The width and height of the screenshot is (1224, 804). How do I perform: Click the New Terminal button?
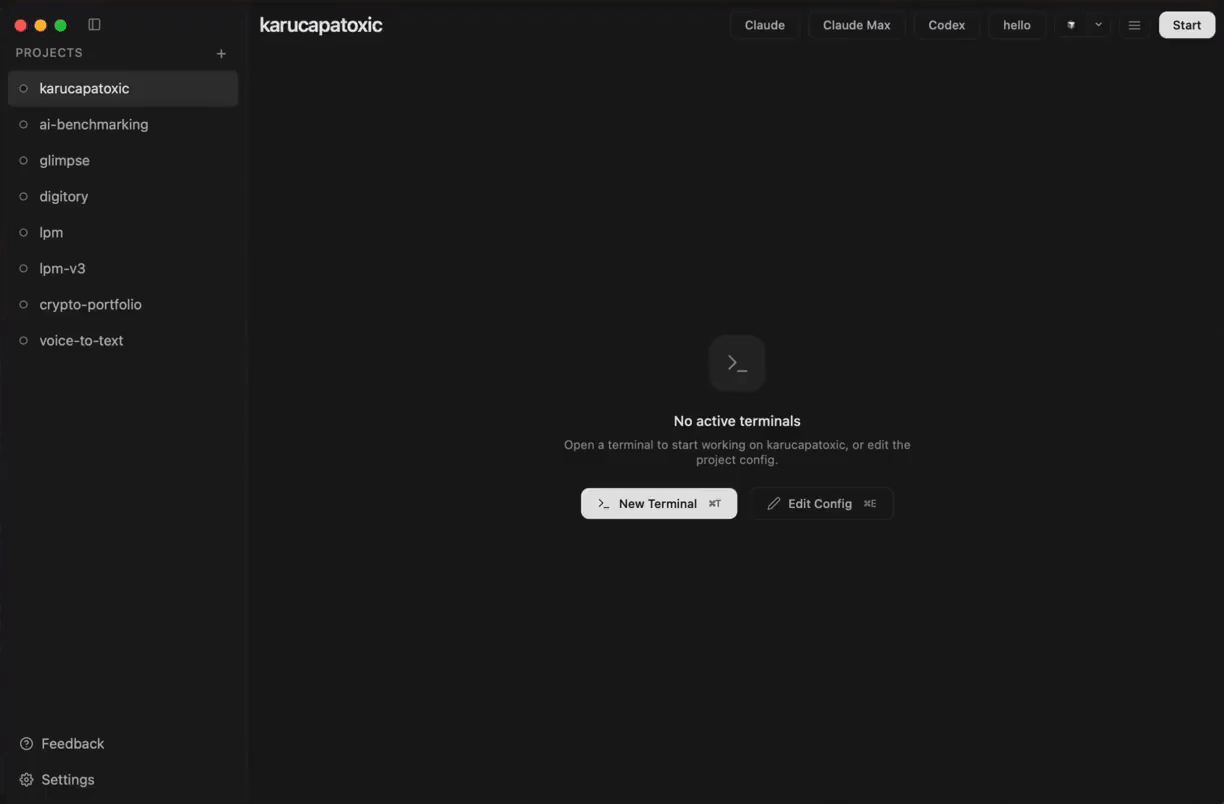(659, 503)
